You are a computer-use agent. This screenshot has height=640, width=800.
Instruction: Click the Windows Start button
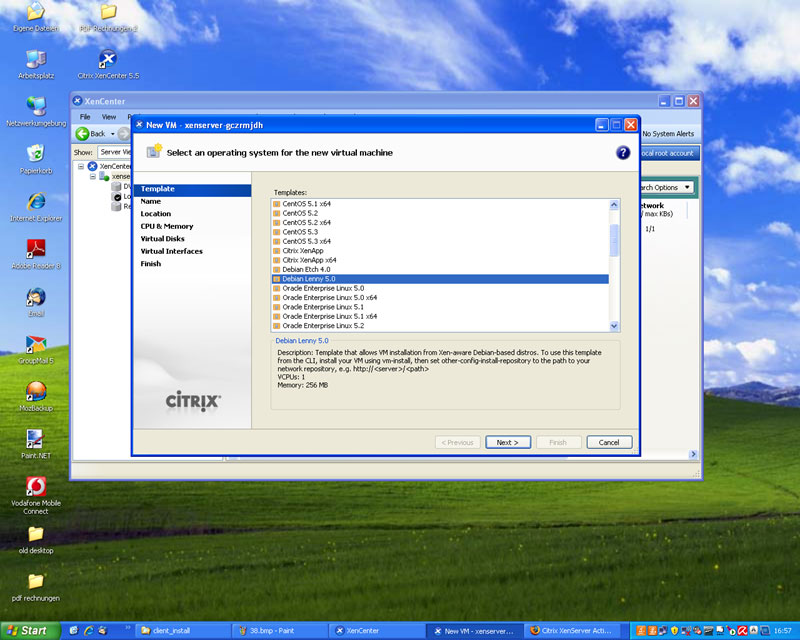point(29,631)
